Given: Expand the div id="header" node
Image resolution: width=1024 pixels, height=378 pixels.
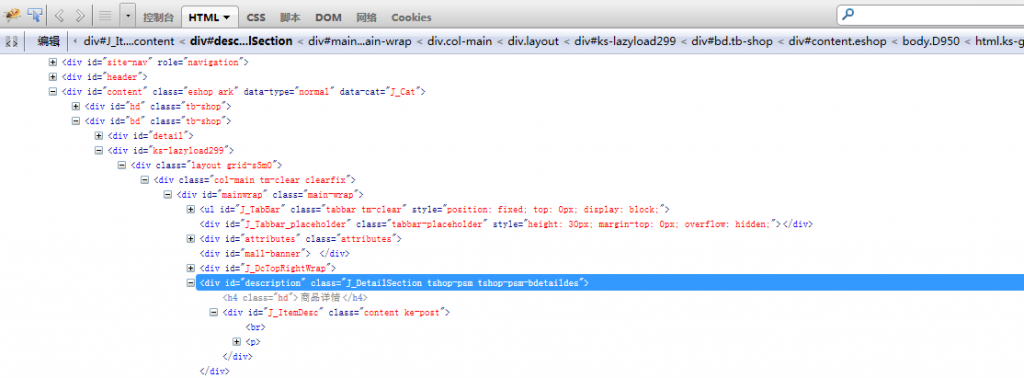Looking at the screenshot, I should click(x=53, y=77).
